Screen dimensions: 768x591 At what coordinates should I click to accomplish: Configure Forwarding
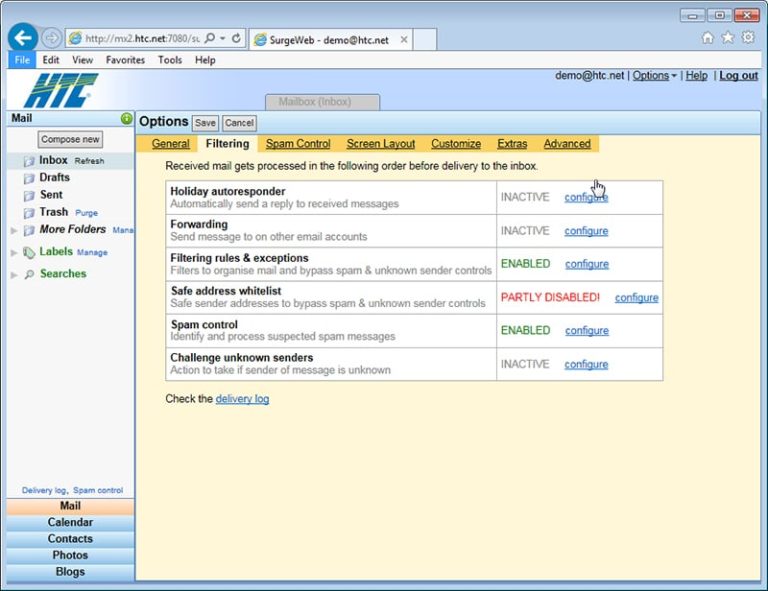pos(586,231)
